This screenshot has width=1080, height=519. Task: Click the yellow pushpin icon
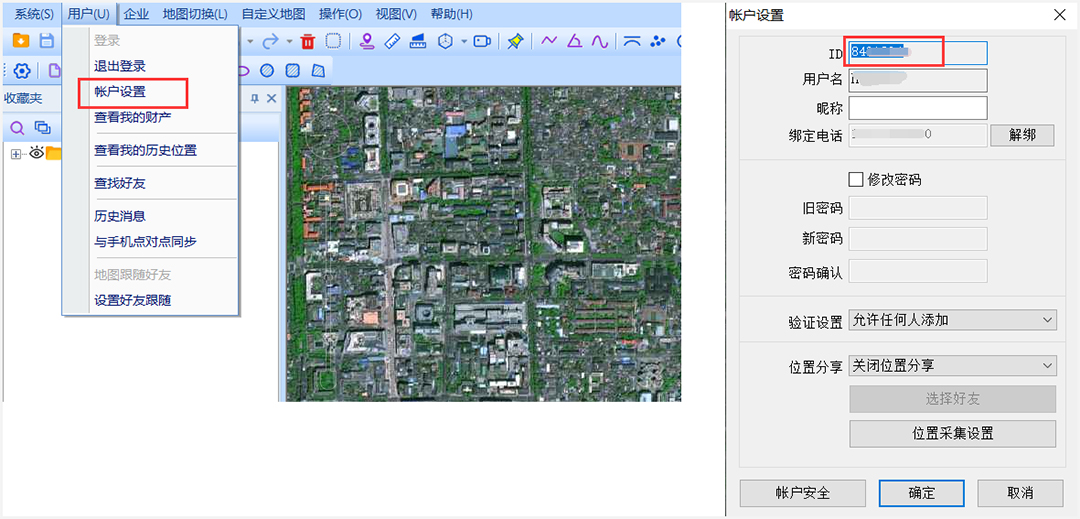click(515, 41)
